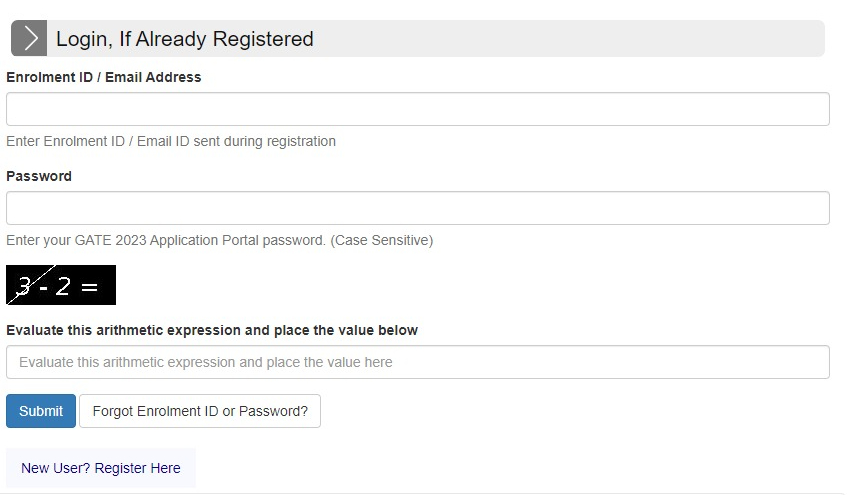
Task: Click the minus sign in captcha image
Action: tap(44, 288)
